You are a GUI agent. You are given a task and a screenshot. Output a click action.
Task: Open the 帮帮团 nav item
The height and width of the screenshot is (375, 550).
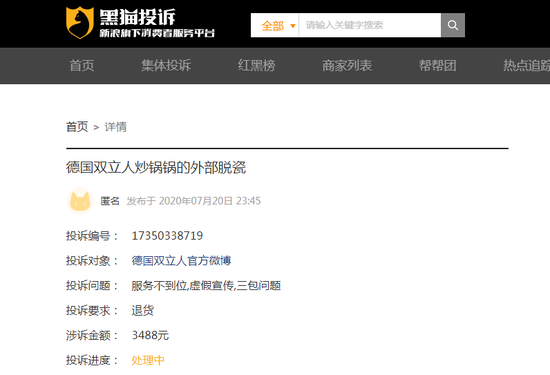point(437,66)
